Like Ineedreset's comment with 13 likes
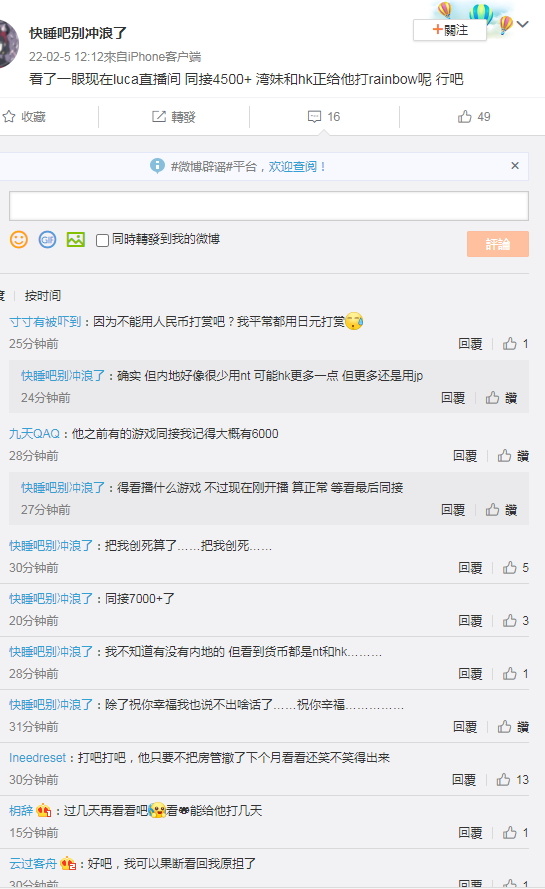The width and height of the screenshot is (545, 889). (503, 780)
